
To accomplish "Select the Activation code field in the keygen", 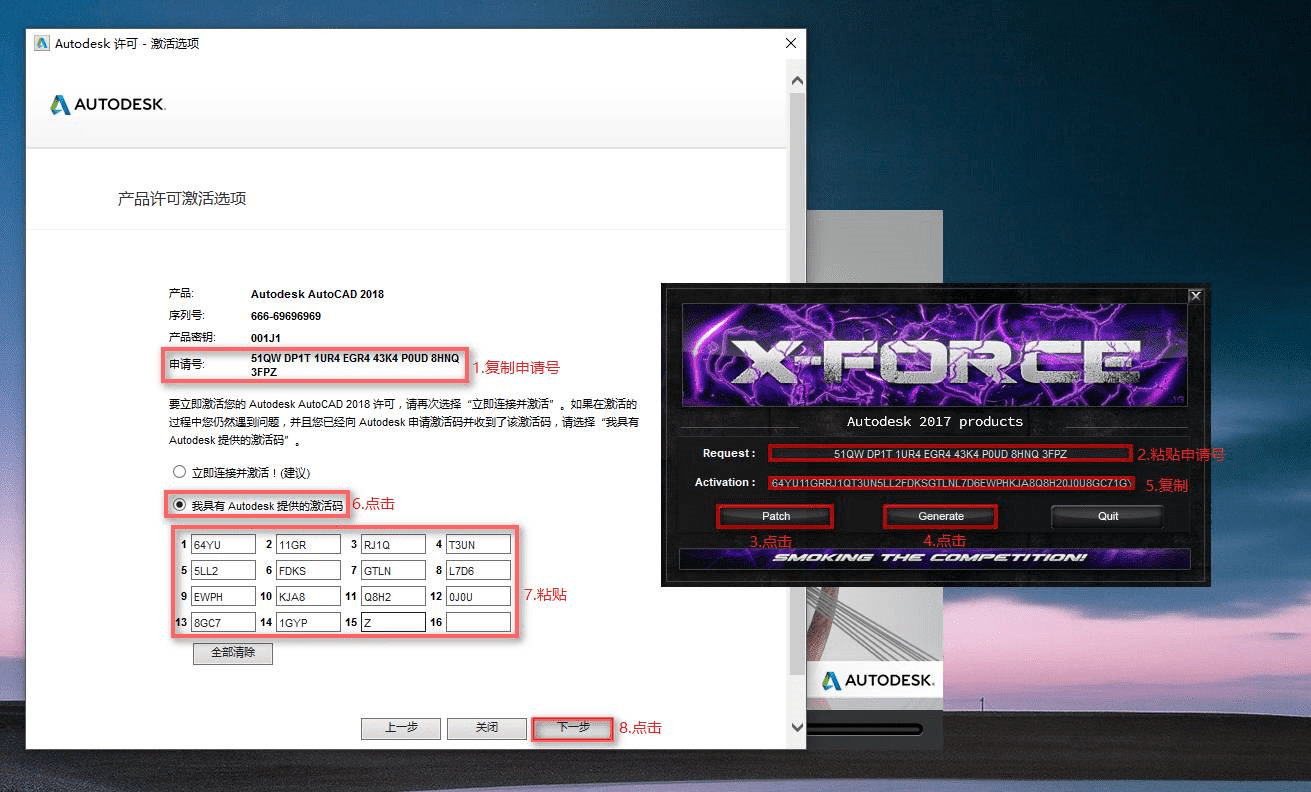I will click(949, 484).
